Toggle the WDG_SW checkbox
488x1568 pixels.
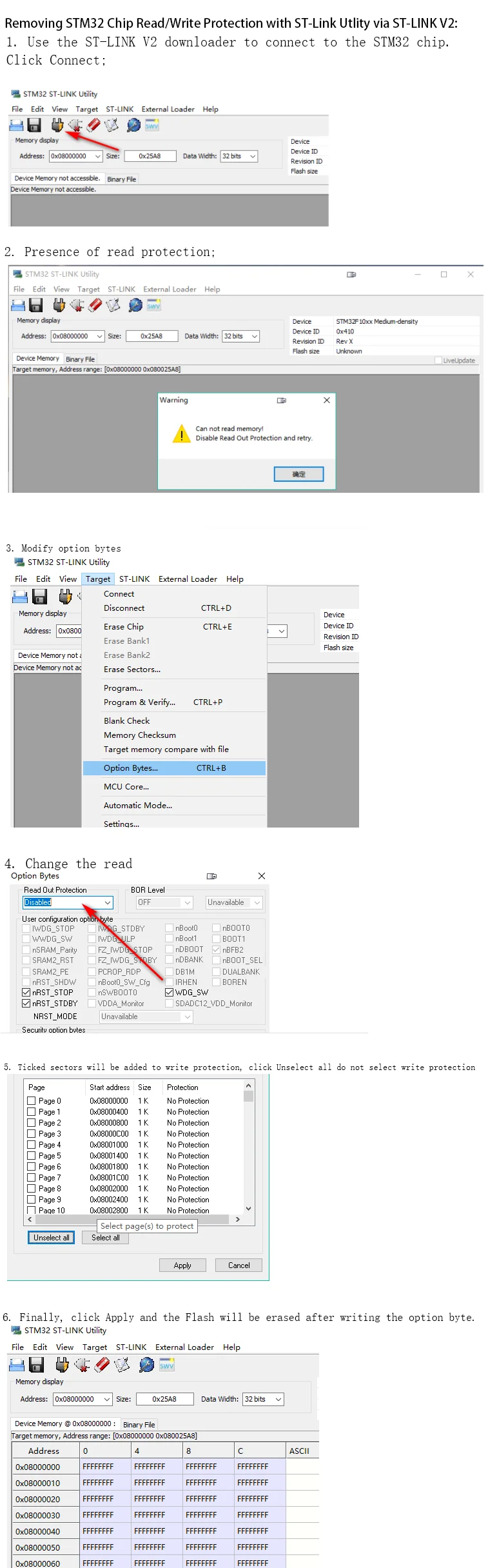tap(169, 992)
